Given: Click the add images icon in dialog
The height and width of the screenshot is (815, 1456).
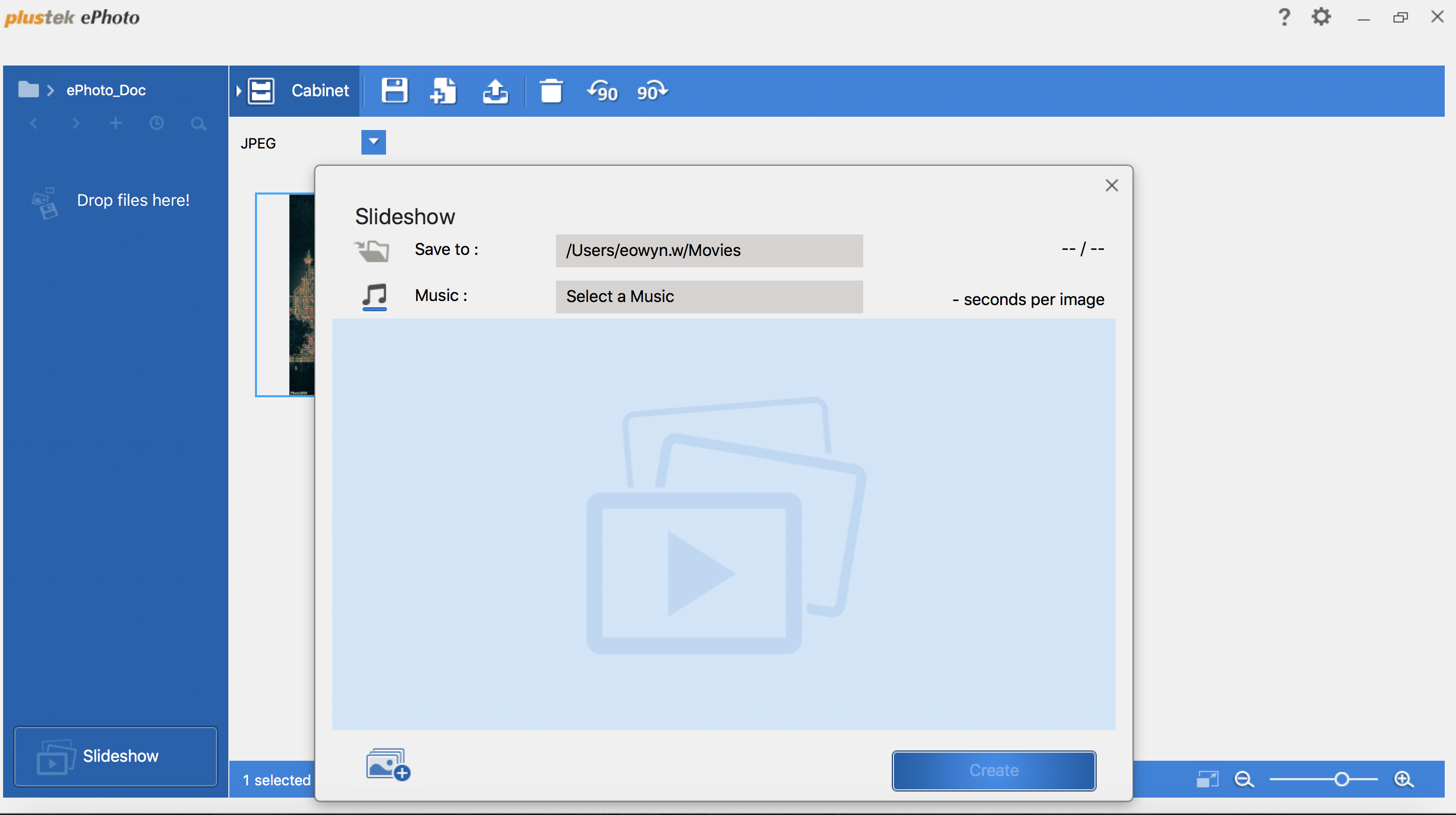Looking at the screenshot, I should tap(388, 764).
